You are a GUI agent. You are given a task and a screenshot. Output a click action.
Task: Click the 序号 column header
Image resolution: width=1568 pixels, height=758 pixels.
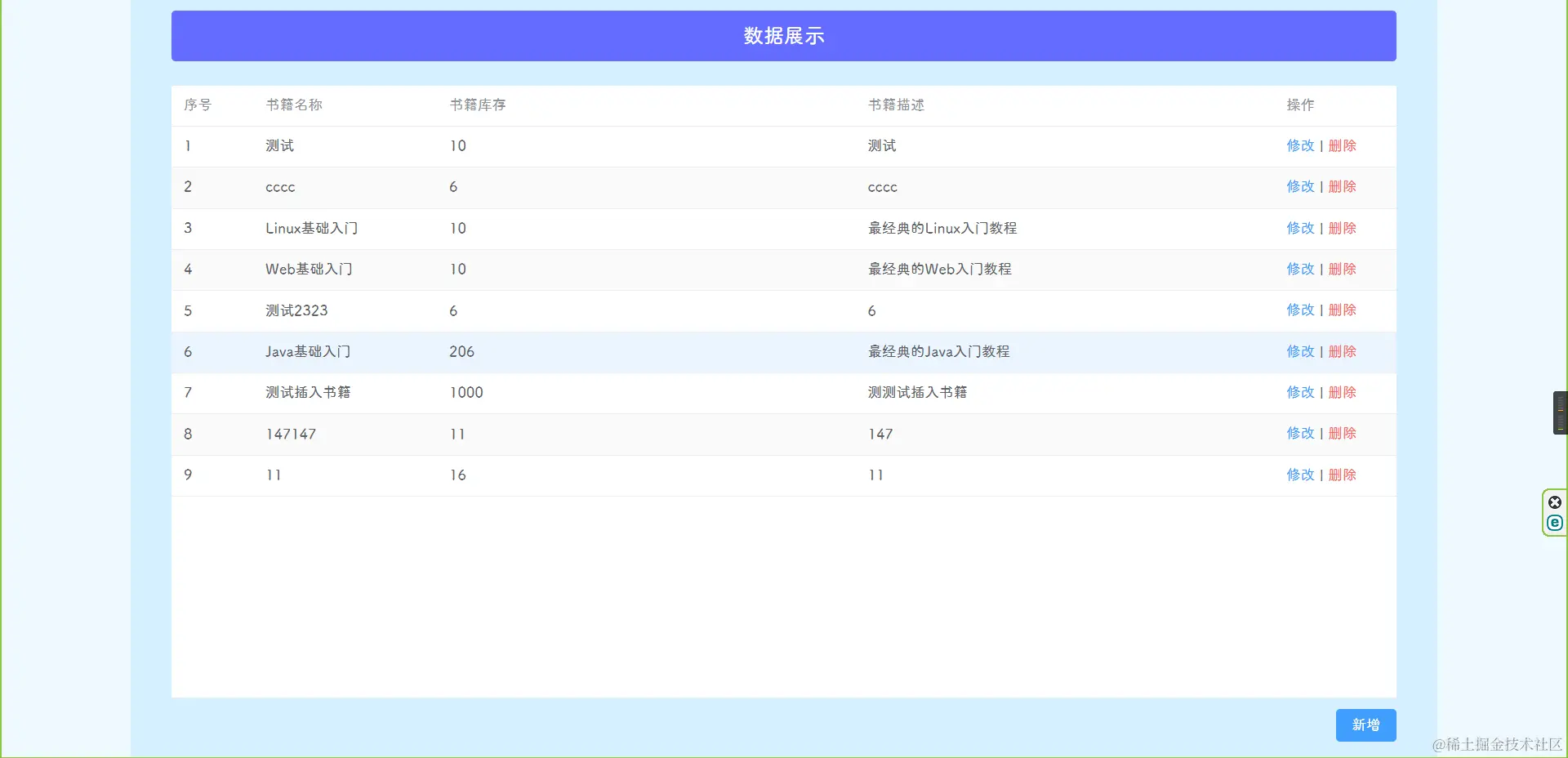198,105
